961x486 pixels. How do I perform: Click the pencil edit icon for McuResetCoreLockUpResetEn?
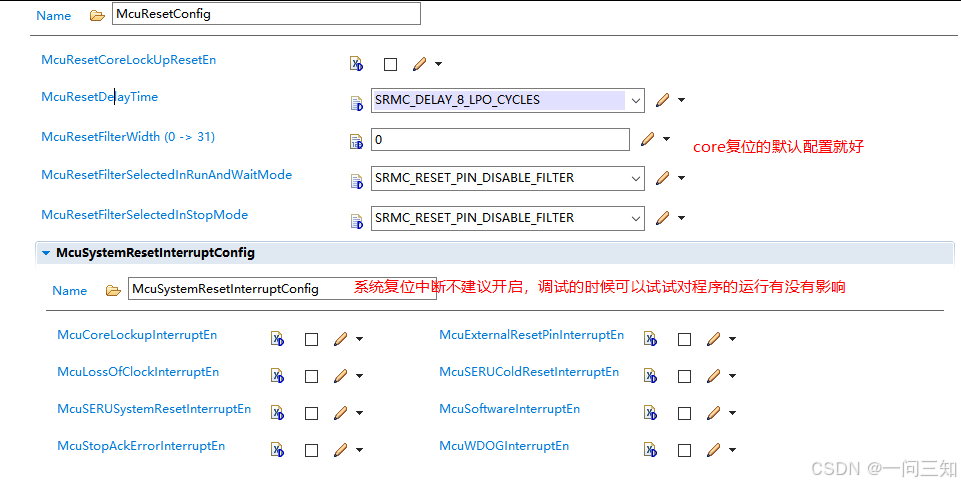point(419,64)
